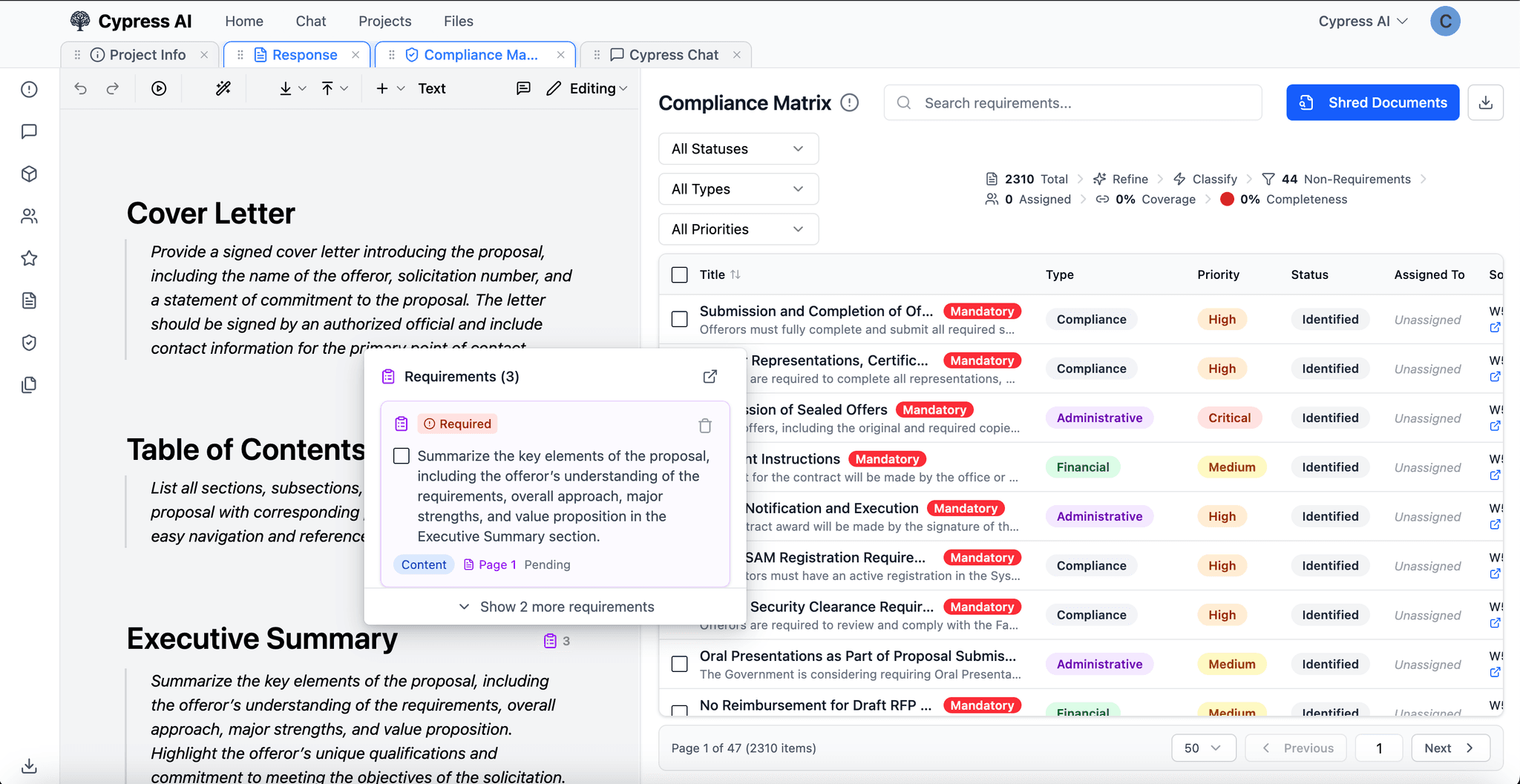Click the redo arrow in editor toolbar

113,88
